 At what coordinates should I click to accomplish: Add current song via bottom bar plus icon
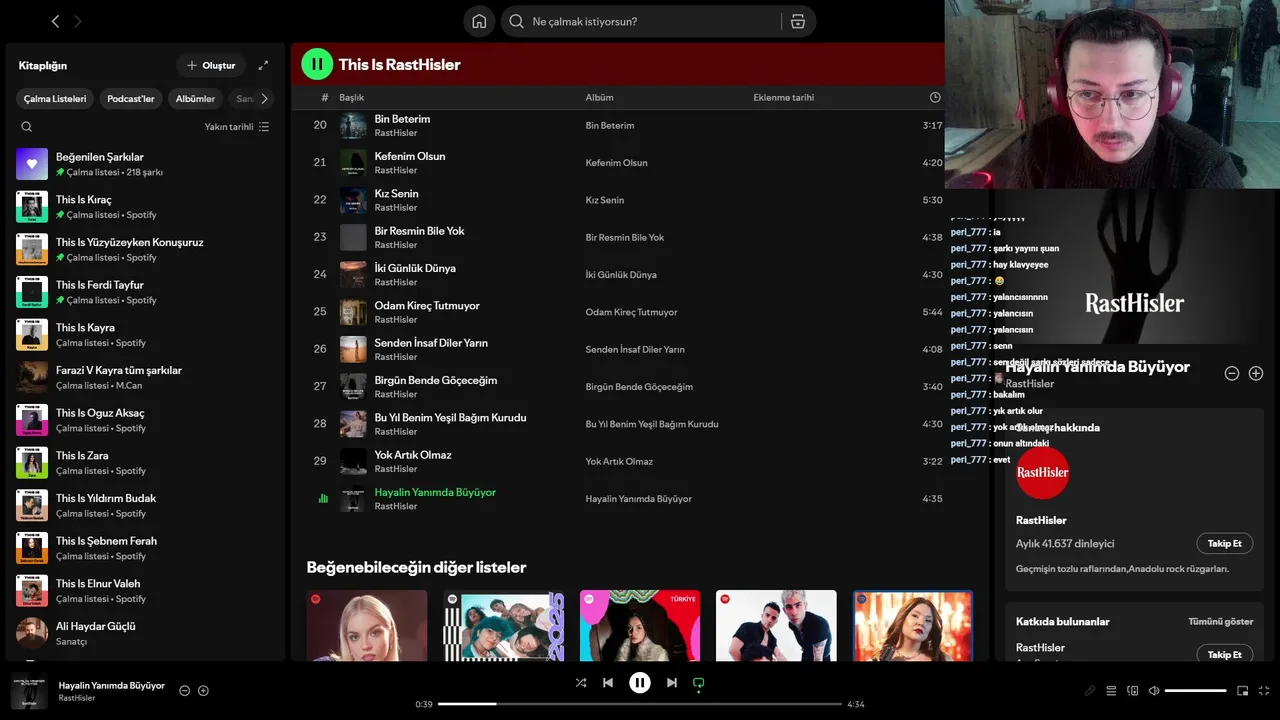(203, 691)
